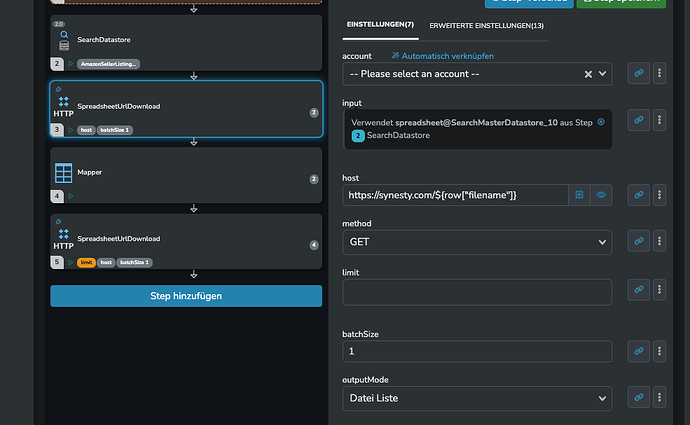Run step 4 Mapper play icon

[x=70, y=196]
